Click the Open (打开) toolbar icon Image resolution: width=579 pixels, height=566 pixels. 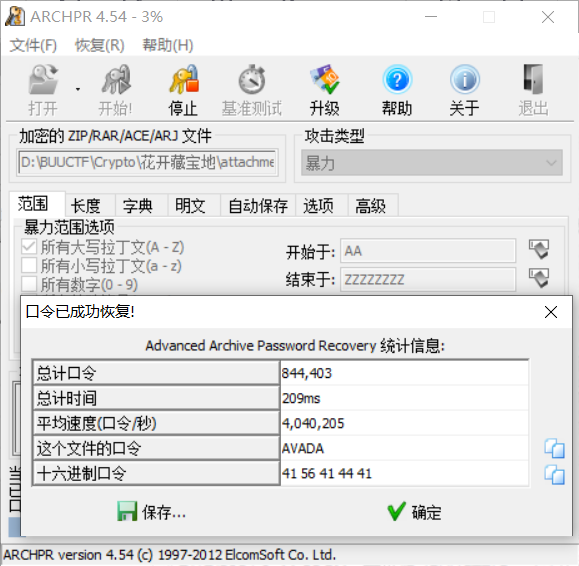43,79
